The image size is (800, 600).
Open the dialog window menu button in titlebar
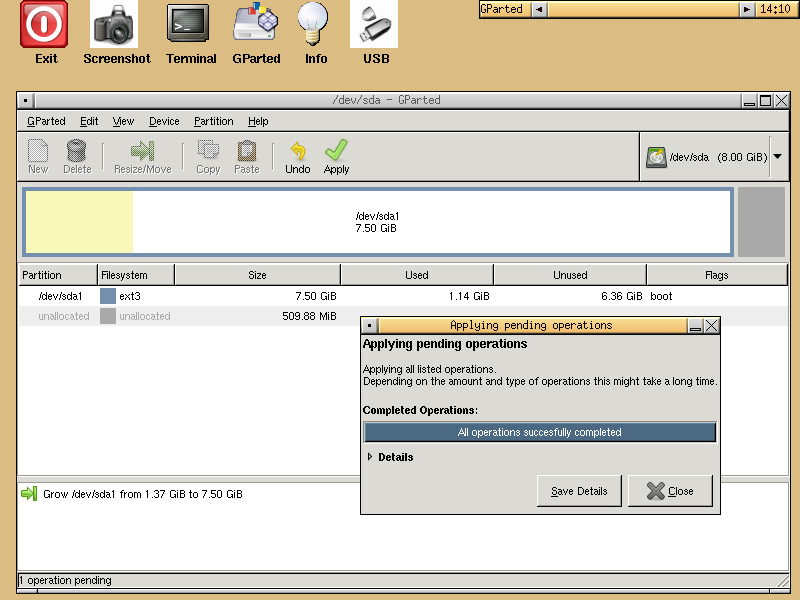pos(369,325)
